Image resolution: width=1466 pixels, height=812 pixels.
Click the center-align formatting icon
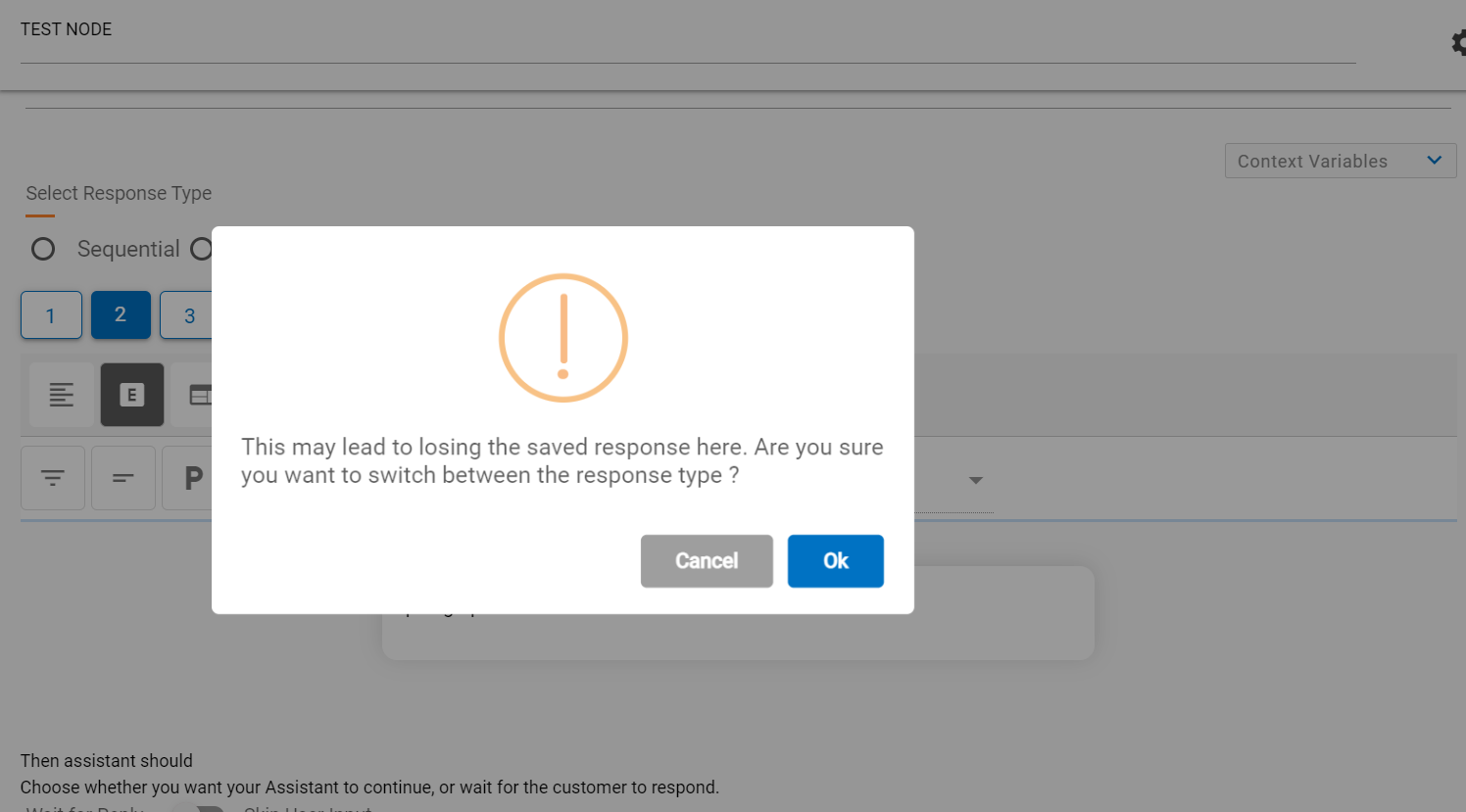click(52, 478)
